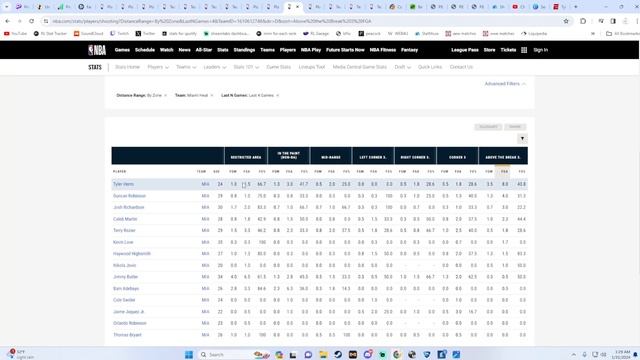The image size is (640, 360).
Task: Click the Glossary button above the table
Action: coord(488,127)
